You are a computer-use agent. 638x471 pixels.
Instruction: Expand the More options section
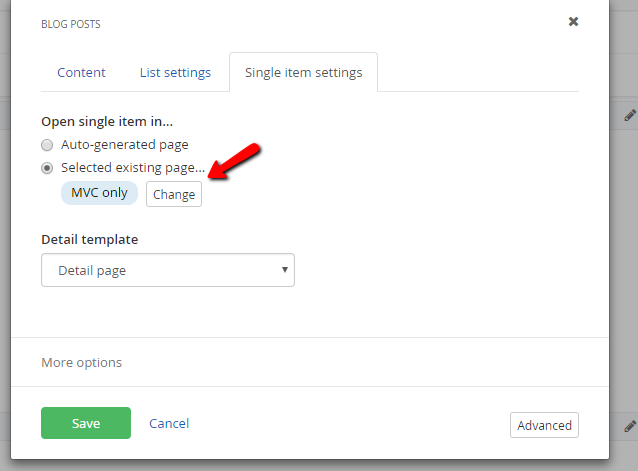(x=81, y=362)
